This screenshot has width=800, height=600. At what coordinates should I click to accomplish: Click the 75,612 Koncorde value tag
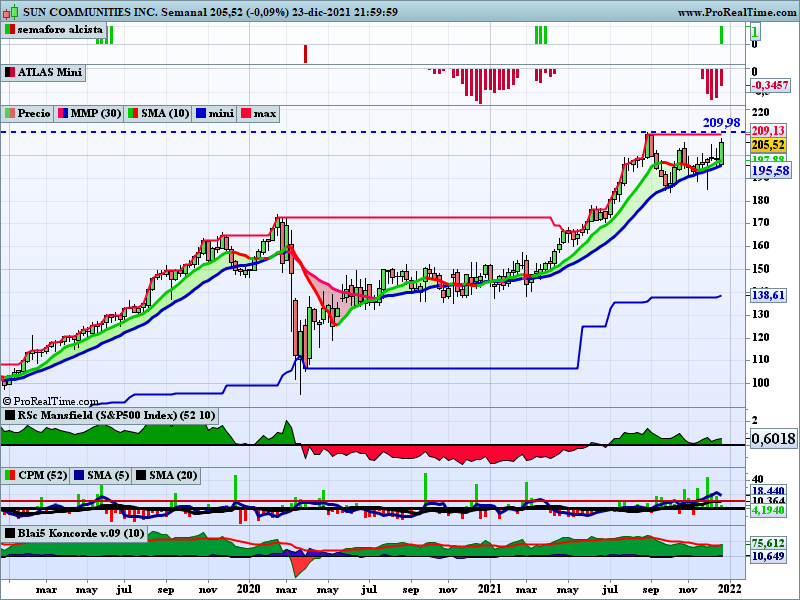tap(768, 543)
